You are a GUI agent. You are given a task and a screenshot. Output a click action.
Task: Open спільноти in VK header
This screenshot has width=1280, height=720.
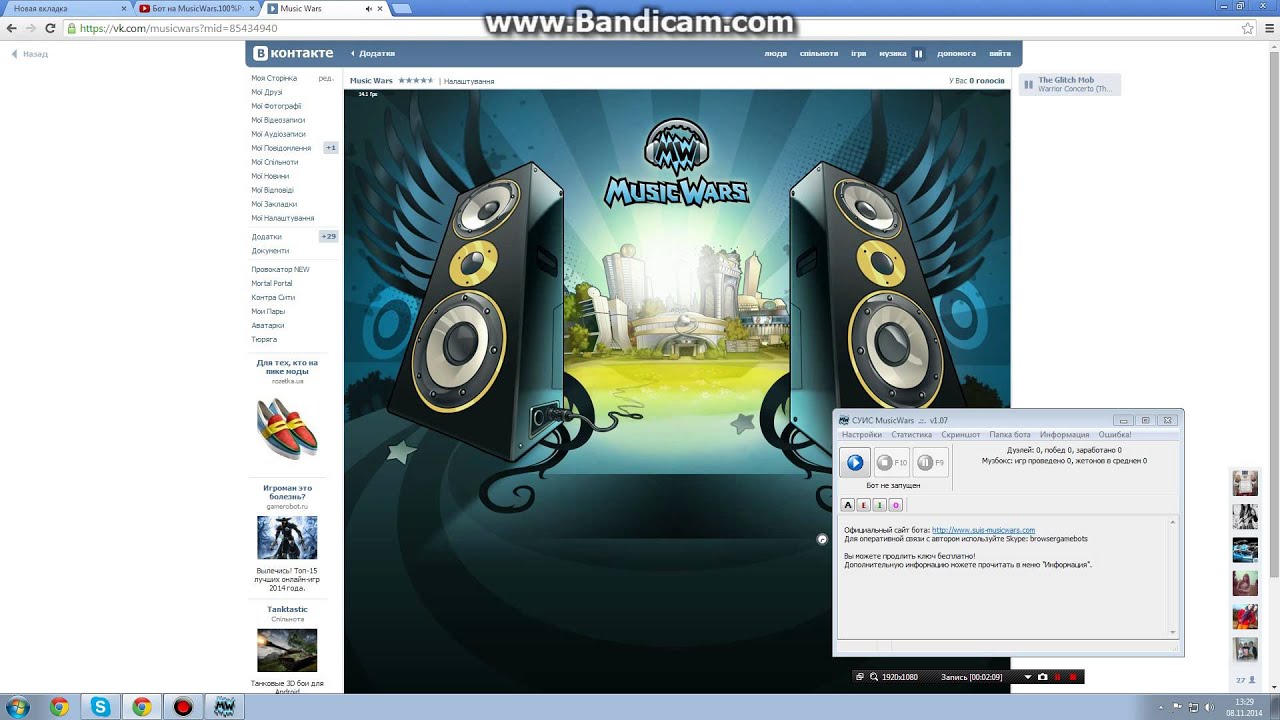pos(819,54)
